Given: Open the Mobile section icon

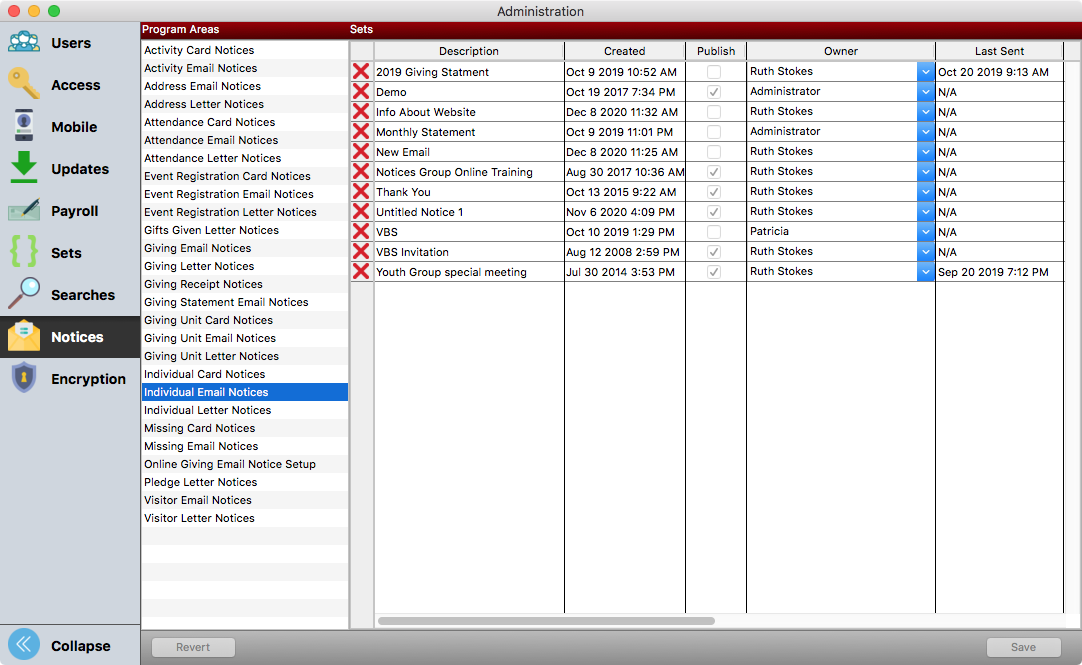Looking at the screenshot, I should click(x=24, y=127).
